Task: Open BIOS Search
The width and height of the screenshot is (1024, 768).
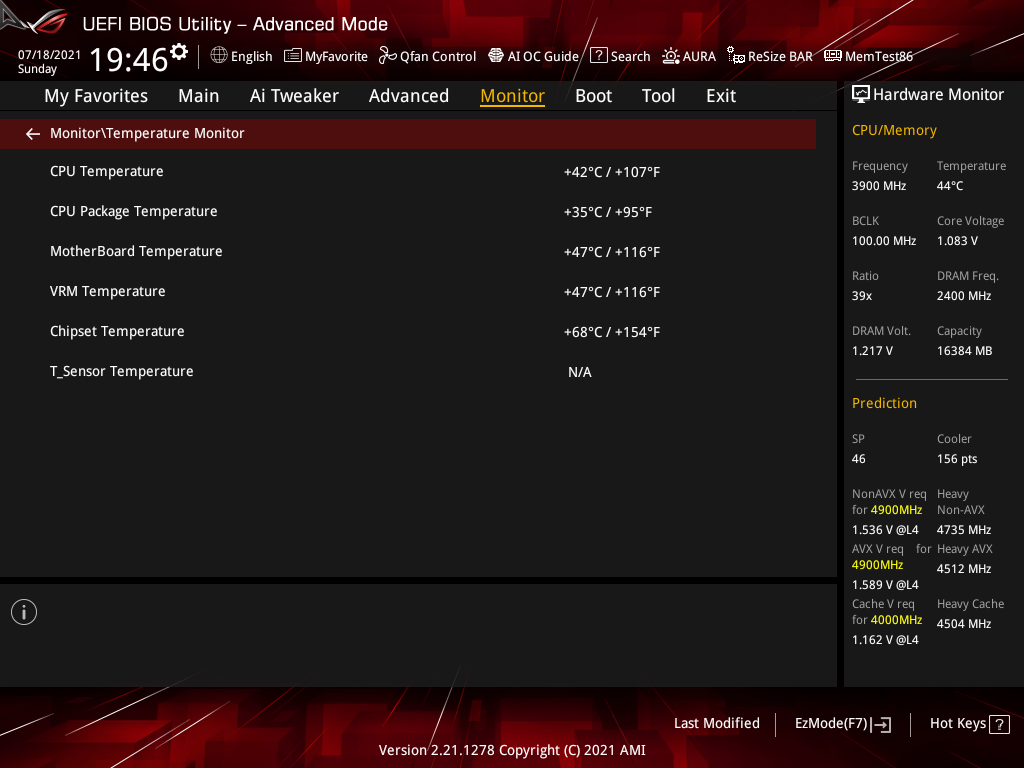Action: [619, 56]
